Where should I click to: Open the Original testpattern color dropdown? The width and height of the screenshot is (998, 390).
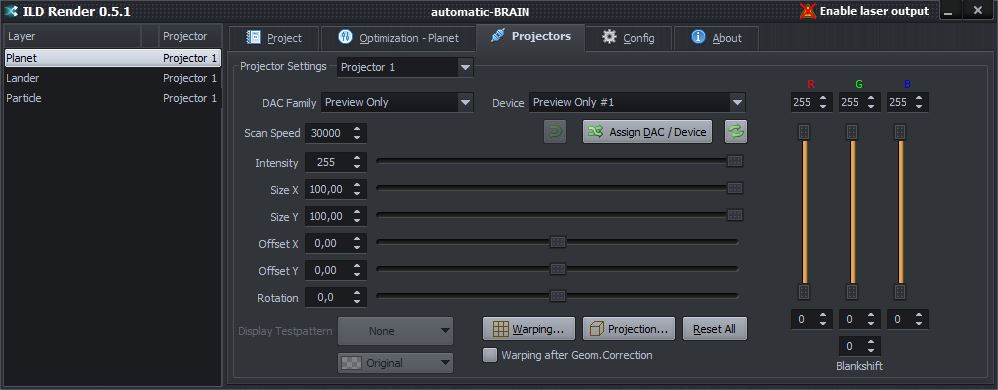(x=395, y=363)
